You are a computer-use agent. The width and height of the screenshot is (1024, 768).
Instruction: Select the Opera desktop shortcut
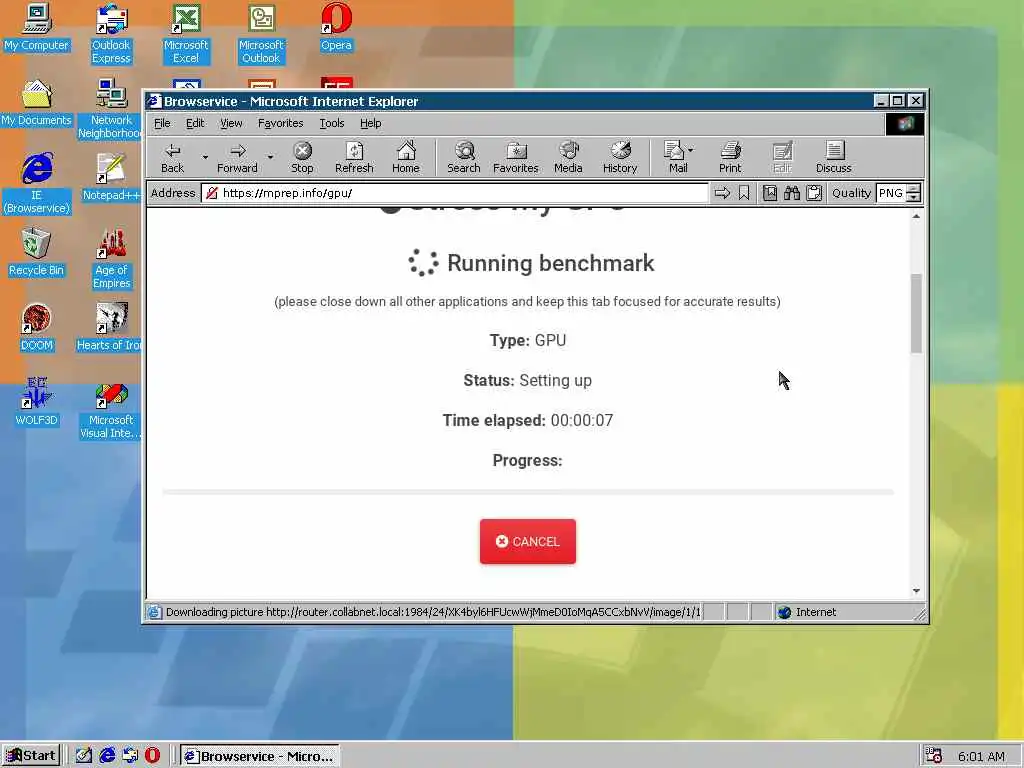coord(336,27)
